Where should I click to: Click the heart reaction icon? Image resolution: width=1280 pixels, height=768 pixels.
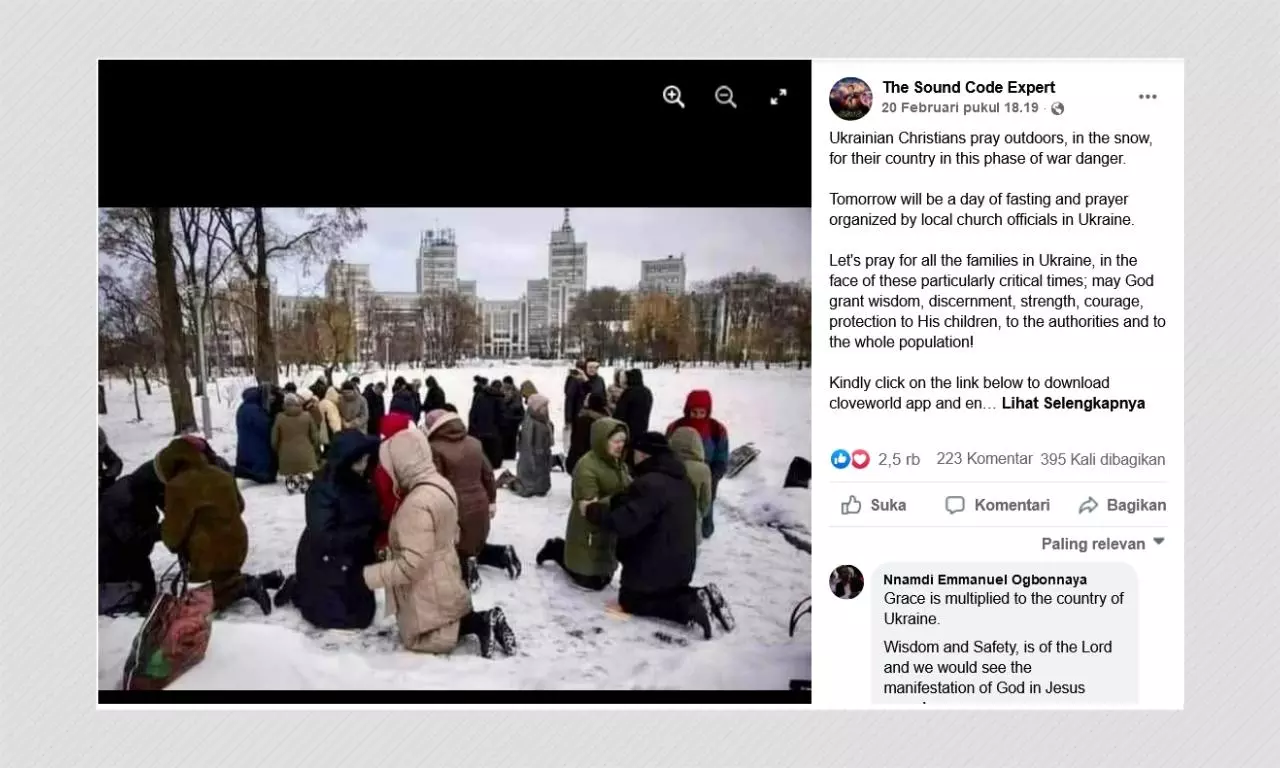pyautogui.click(x=860, y=459)
